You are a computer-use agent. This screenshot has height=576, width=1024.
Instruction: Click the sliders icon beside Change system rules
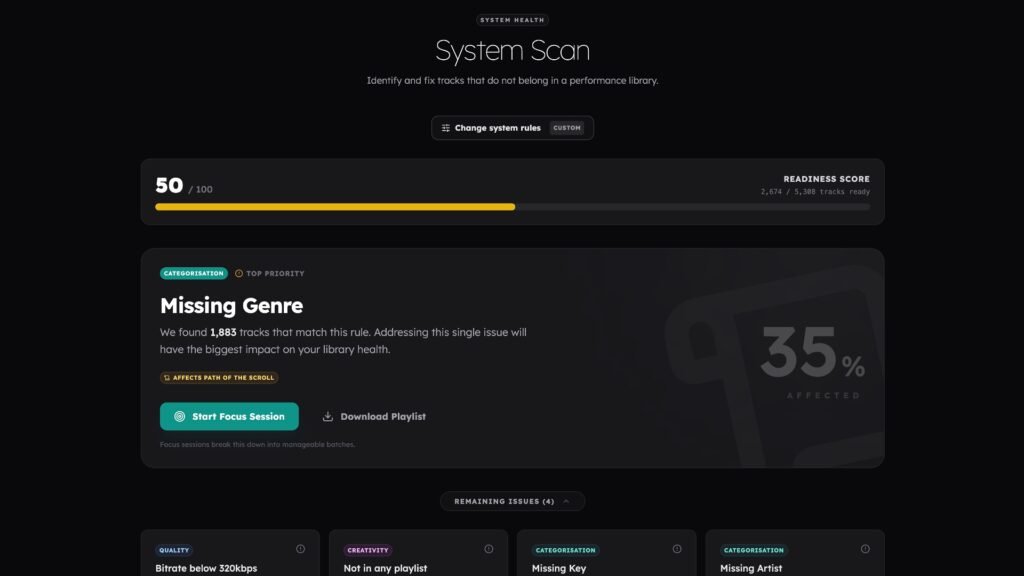pos(446,128)
